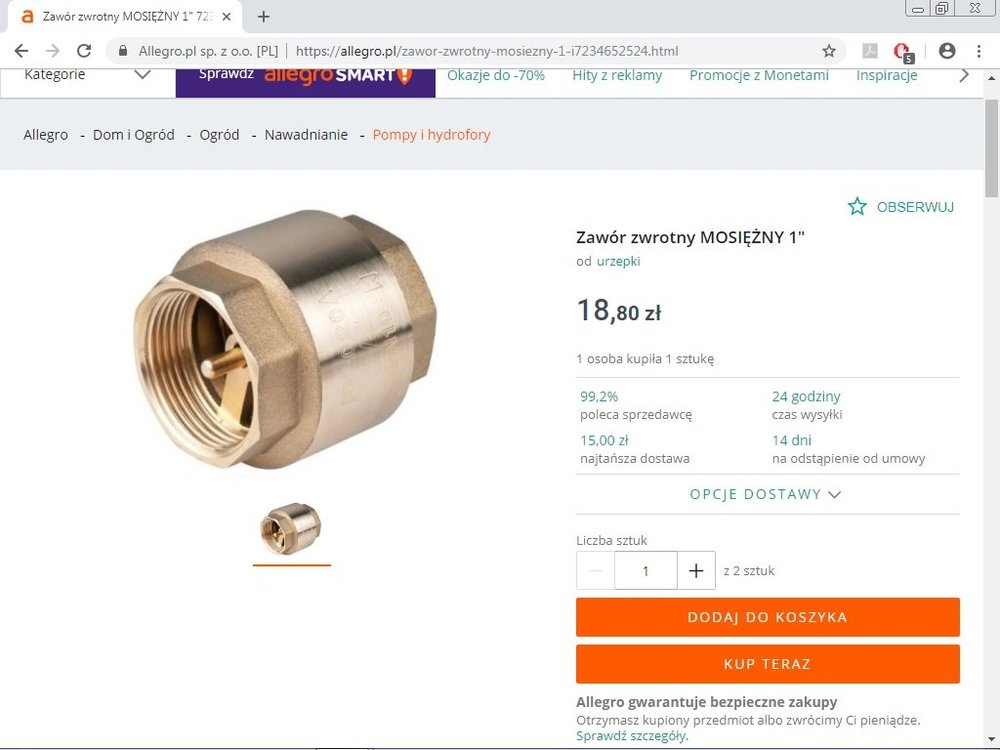Click DODAJ DO KOSZYKA button
This screenshot has width=1000, height=750.
[x=767, y=617]
